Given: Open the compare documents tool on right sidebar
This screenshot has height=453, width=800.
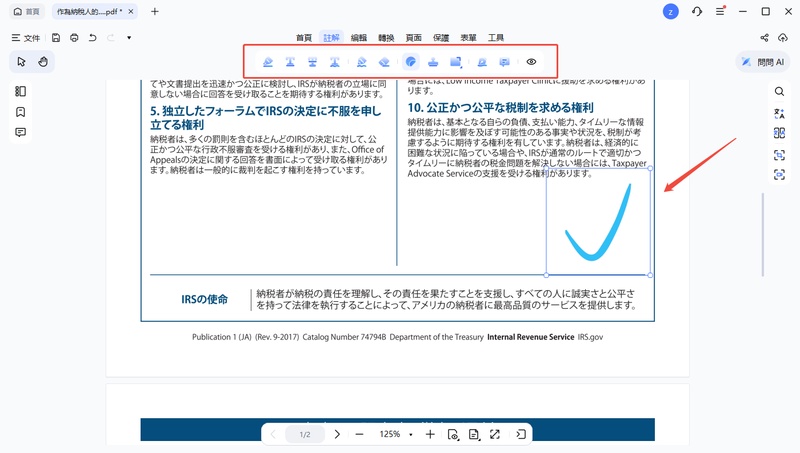Looking at the screenshot, I should [779, 133].
